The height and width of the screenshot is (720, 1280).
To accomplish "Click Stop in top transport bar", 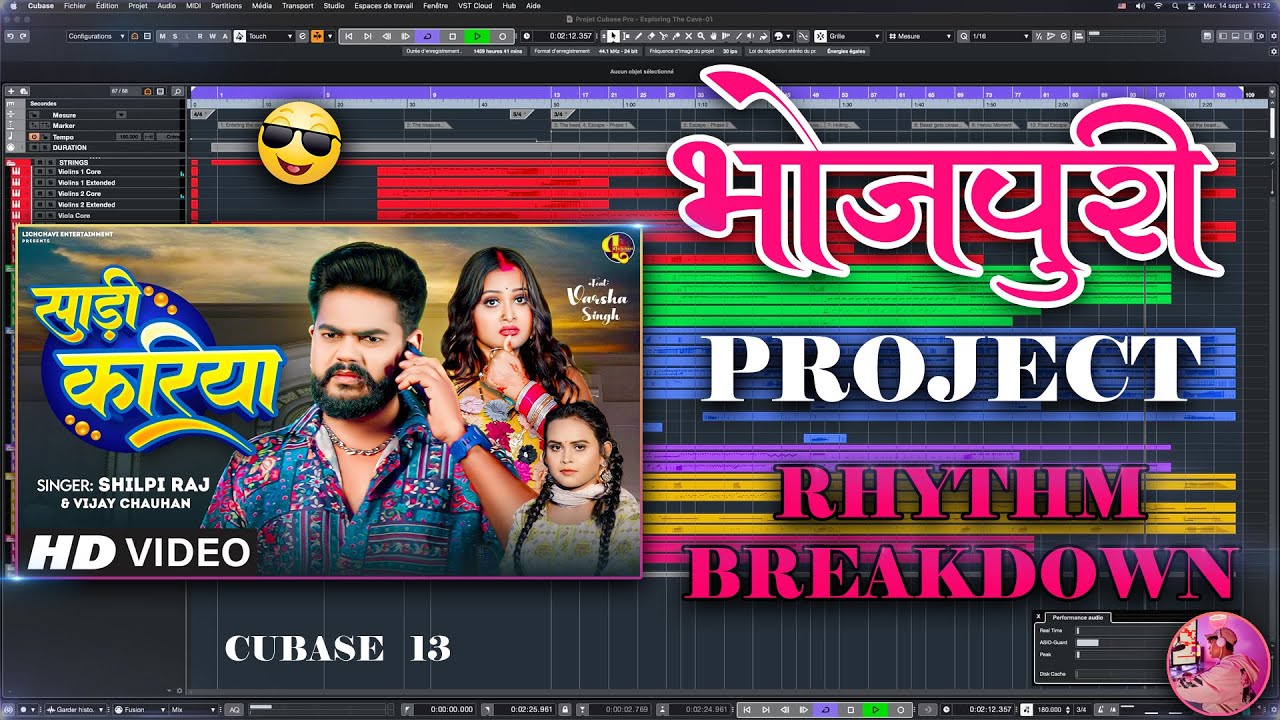I will (x=452, y=36).
